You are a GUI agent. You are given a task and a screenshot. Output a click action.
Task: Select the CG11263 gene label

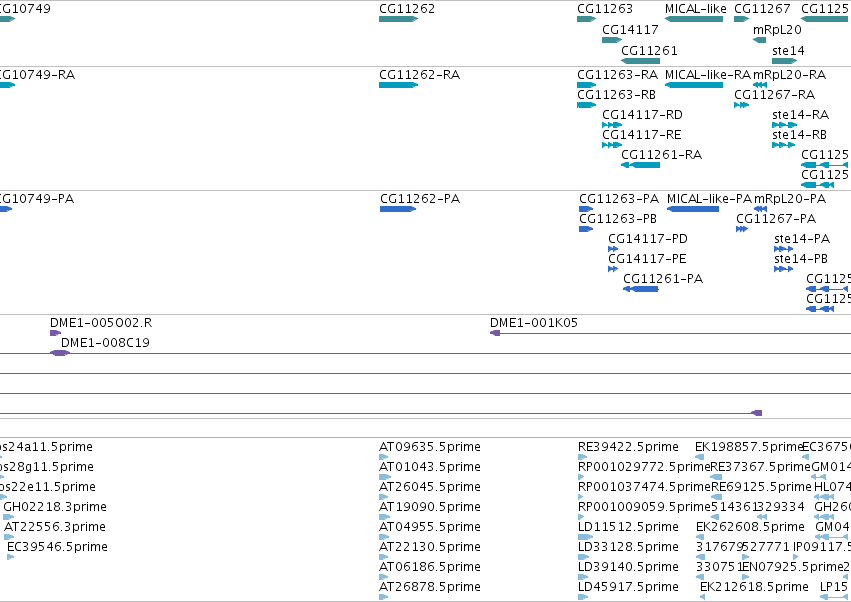click(605, 9)
